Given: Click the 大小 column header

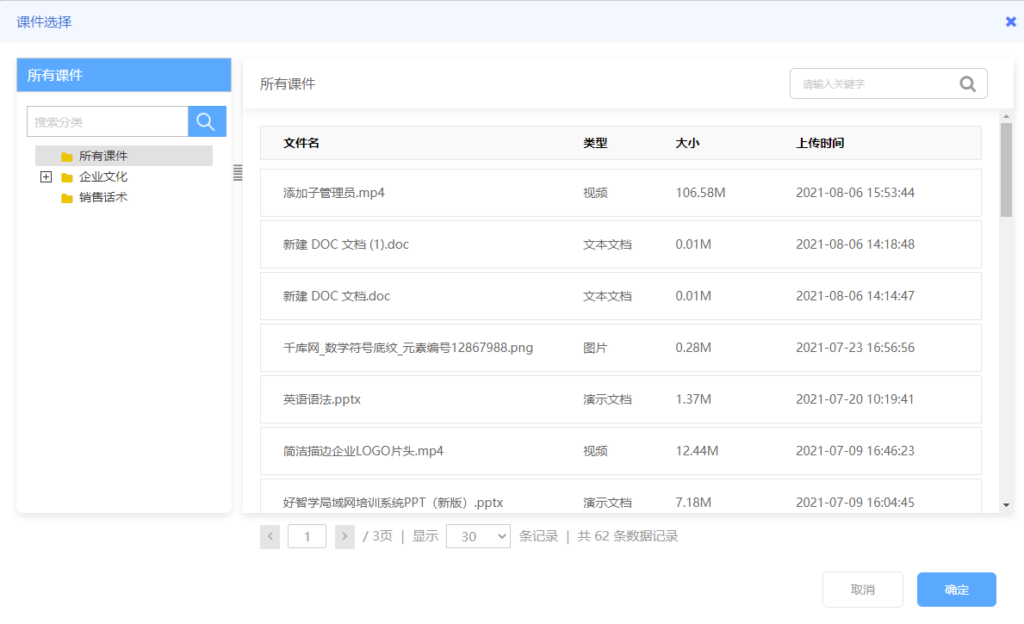Looking at the screenshot, I should (x=687, y=143).
